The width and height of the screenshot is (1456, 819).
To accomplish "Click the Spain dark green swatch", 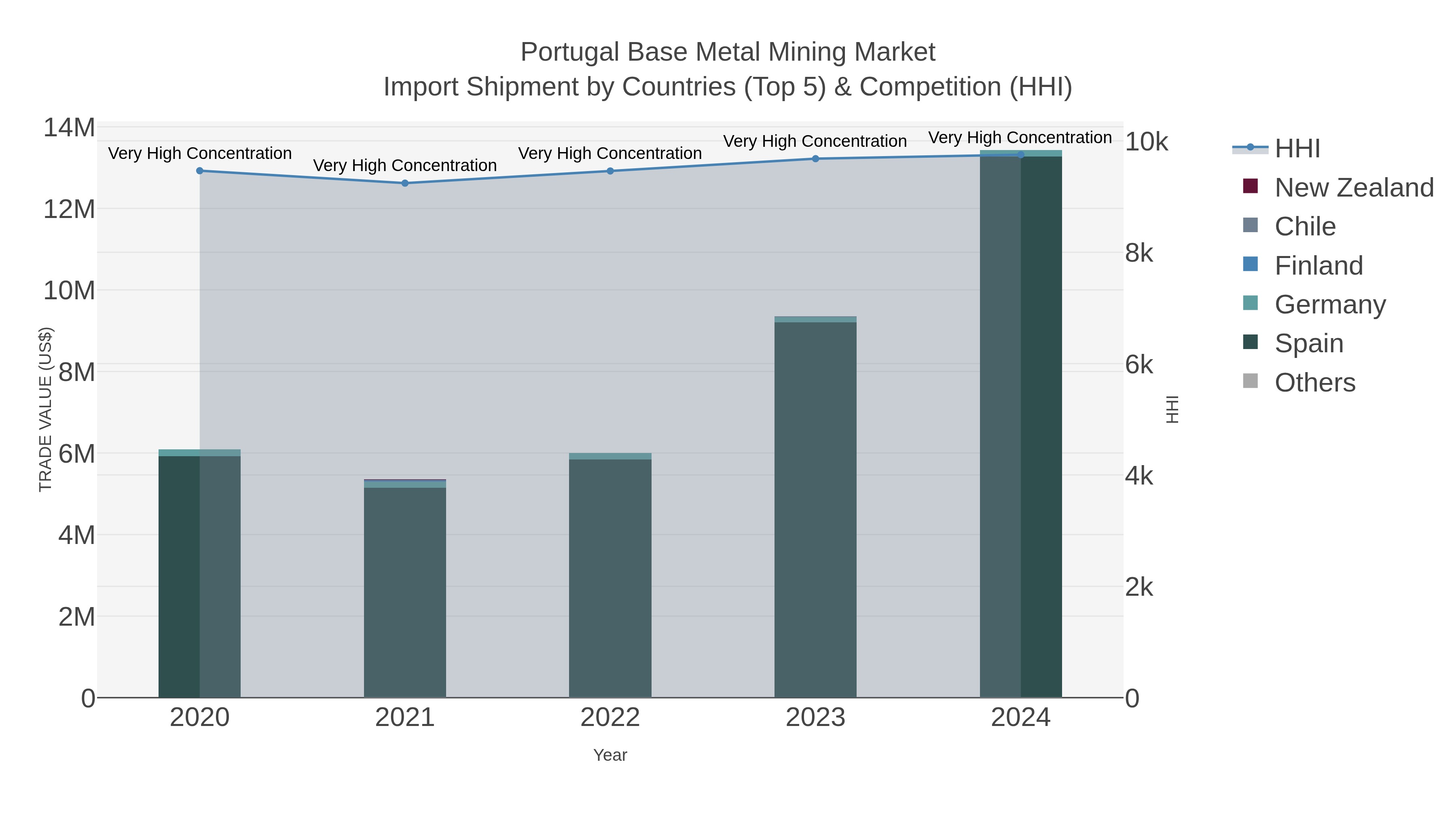I will pyautogui.click(x=1251, y=342).
